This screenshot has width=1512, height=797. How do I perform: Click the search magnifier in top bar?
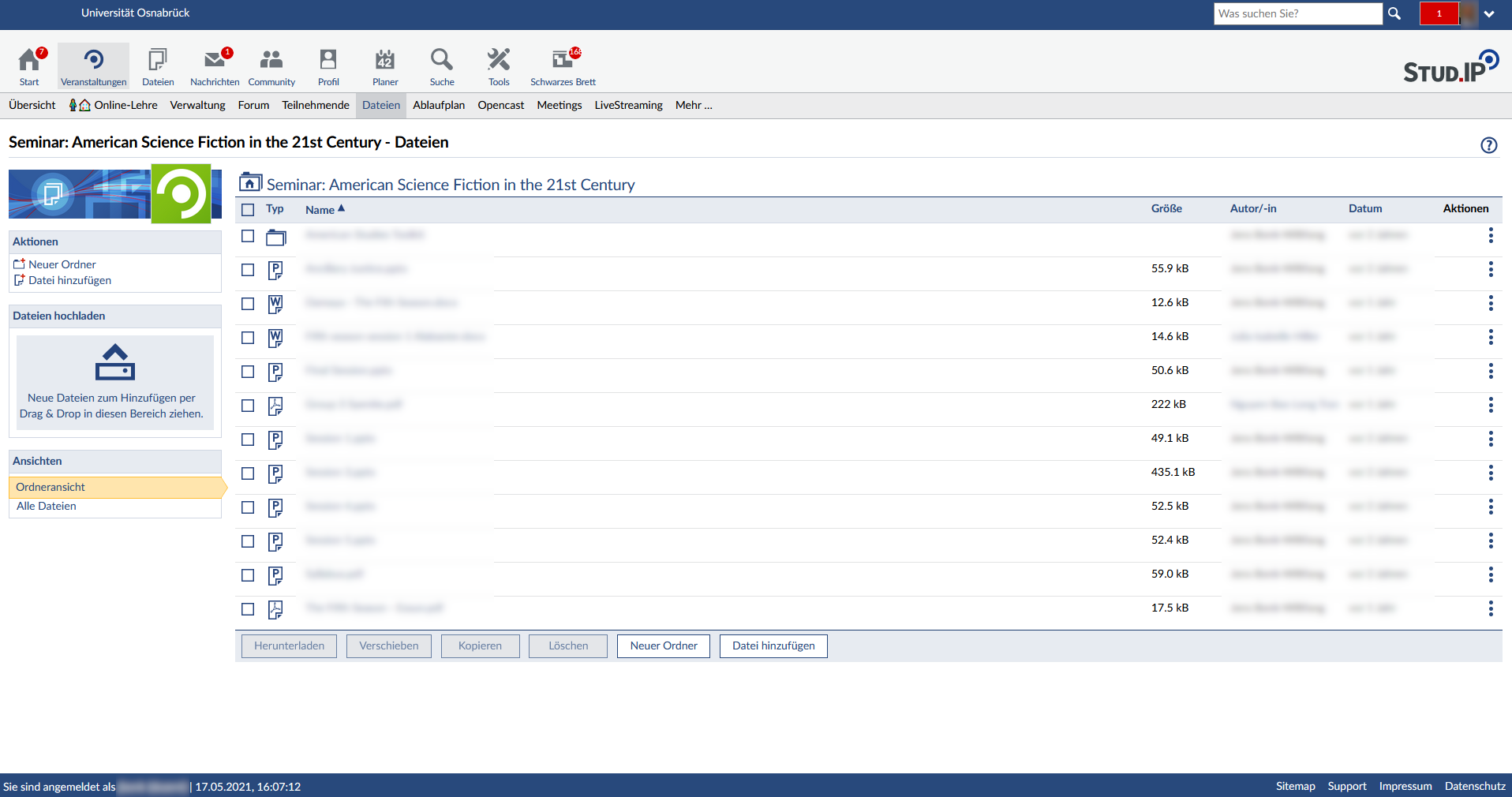[x=1394, y=13]
